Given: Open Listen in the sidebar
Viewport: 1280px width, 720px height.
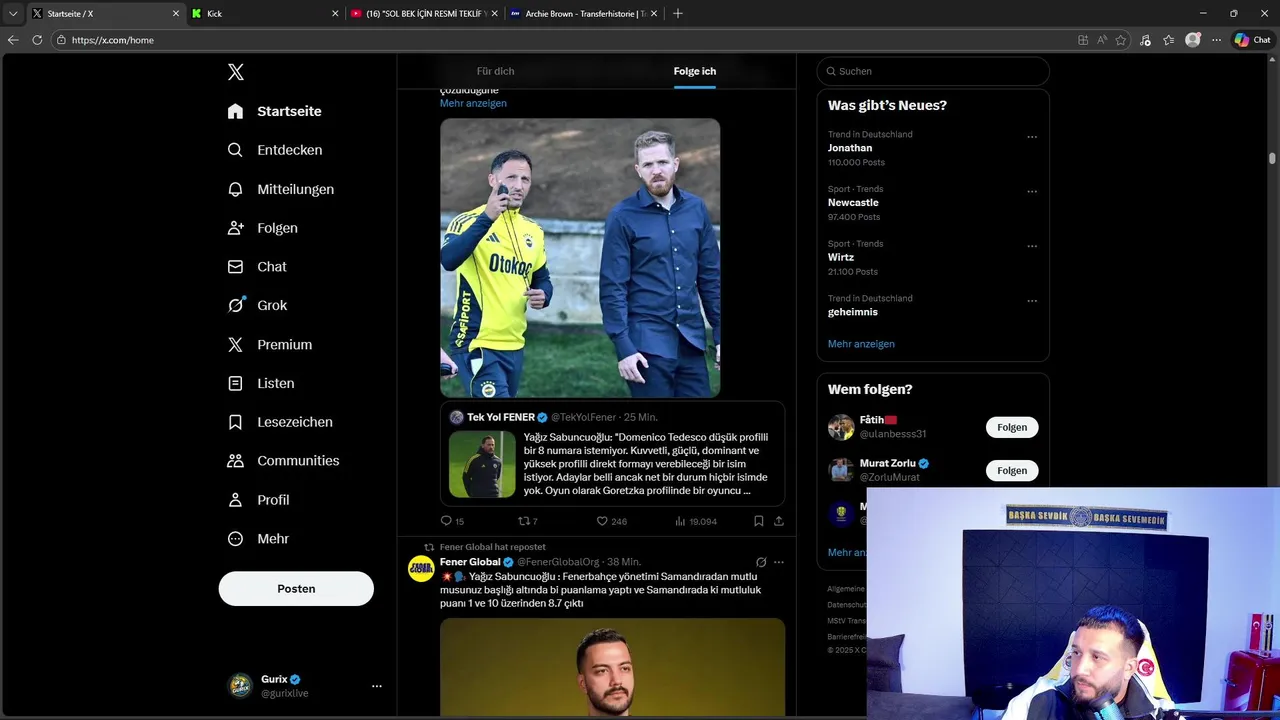Looking at the screenshot, I should [x=260, y=383].
